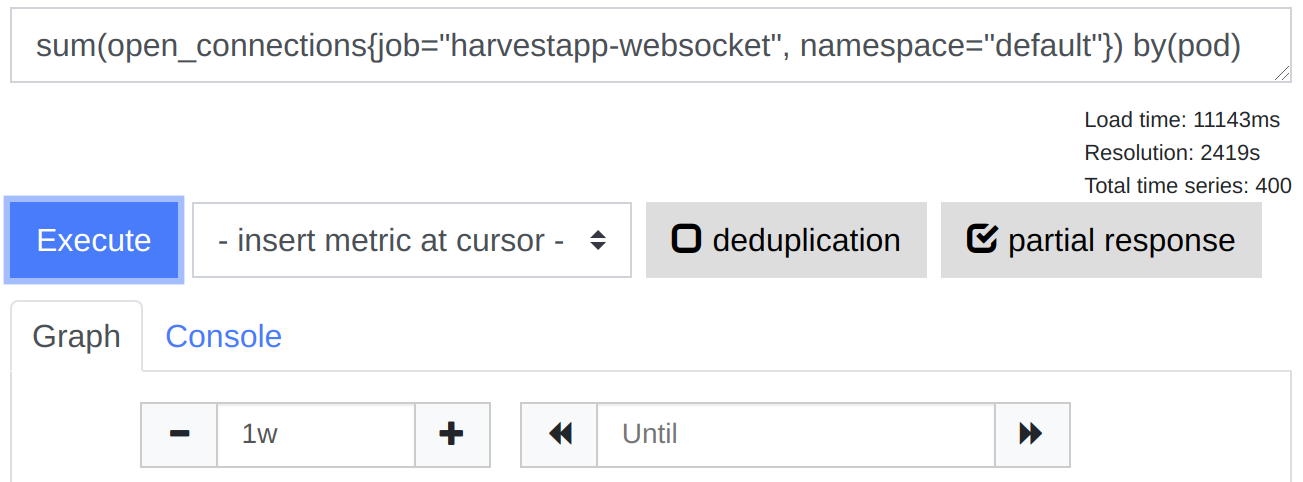Move graph end time forward with fast-forward icon
This screenshot has width=1303, height=482.
pos(1032,434)
